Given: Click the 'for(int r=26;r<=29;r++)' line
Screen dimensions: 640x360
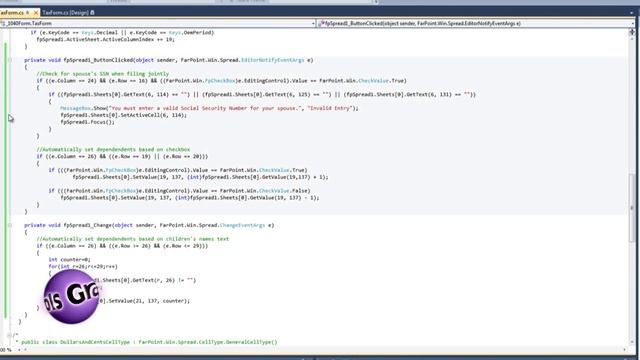Looking at the screenshot, I should [83, 267].
